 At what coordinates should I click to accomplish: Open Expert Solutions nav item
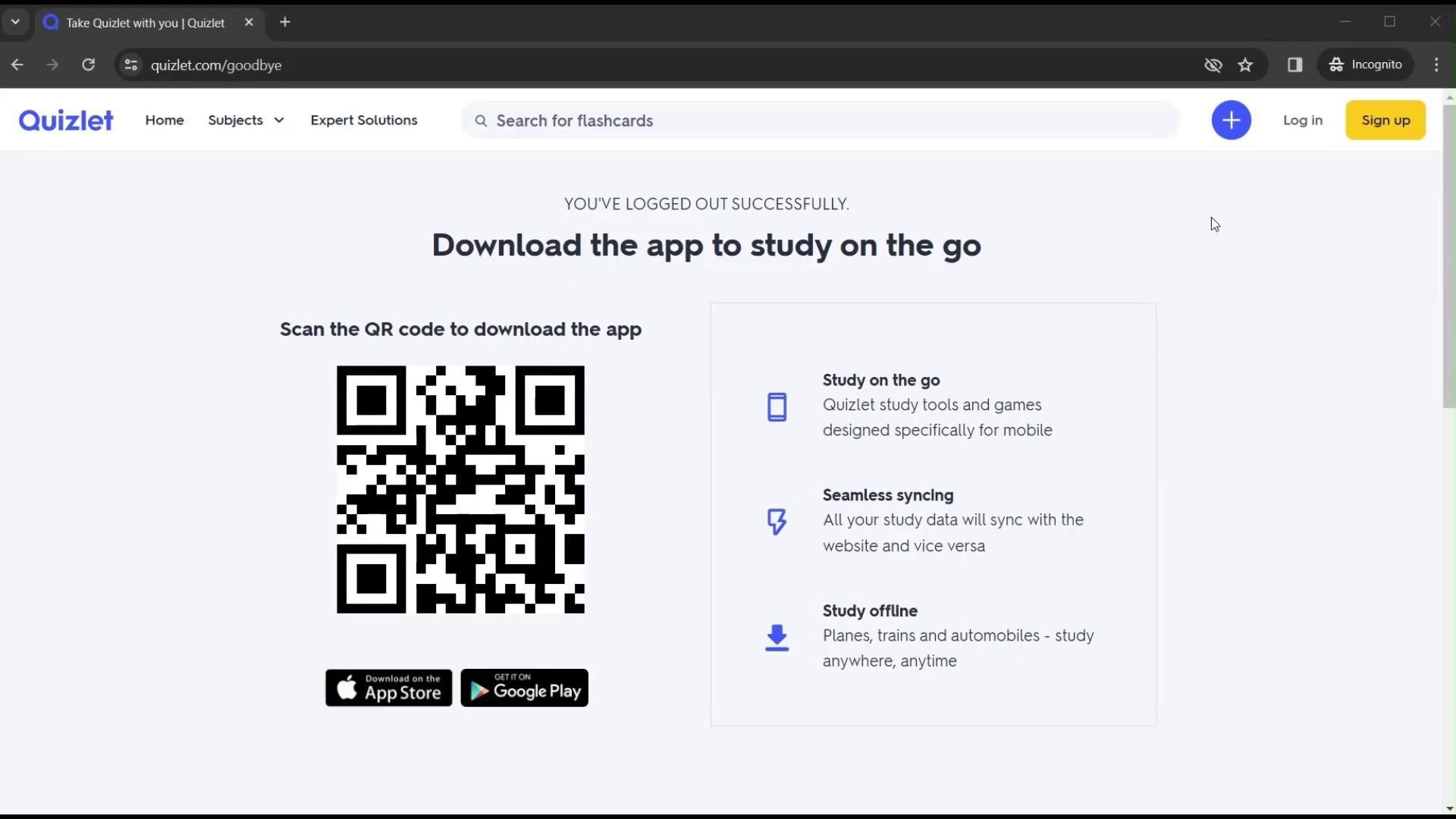(x=363, y=120)
